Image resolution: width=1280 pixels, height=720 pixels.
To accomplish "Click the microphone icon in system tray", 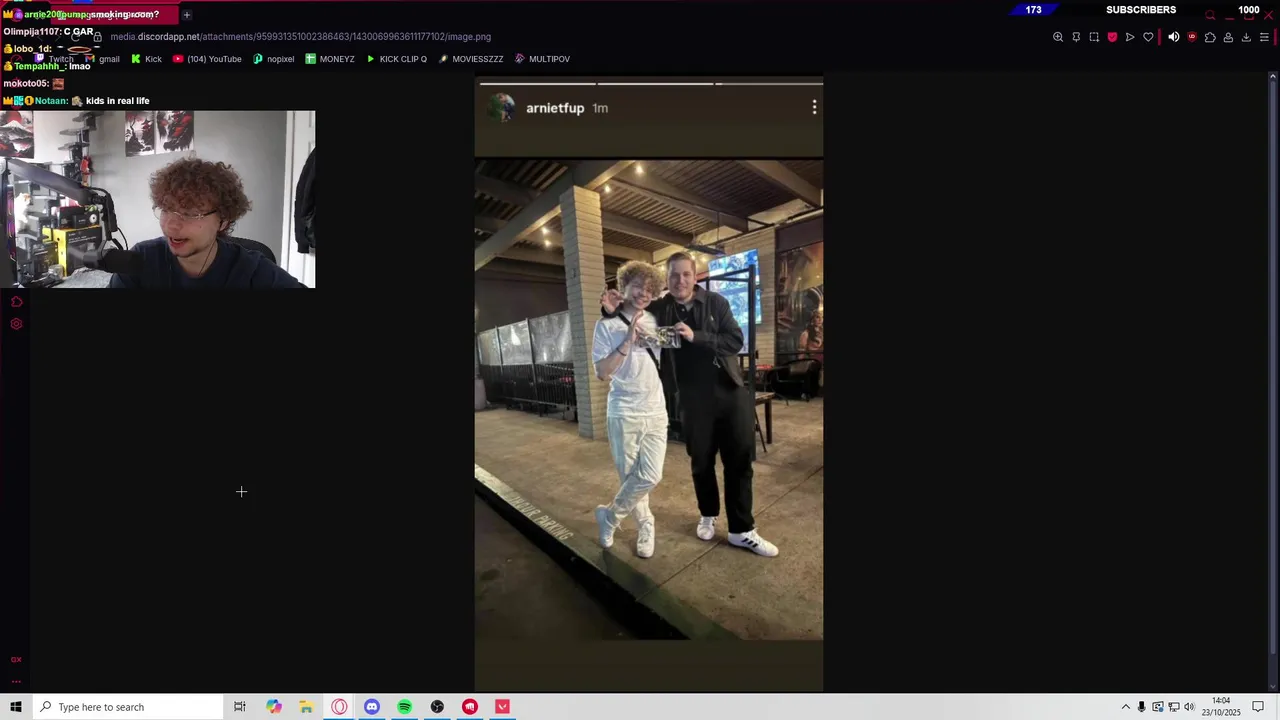I will pyautogui.click(x=1141, y=707).
